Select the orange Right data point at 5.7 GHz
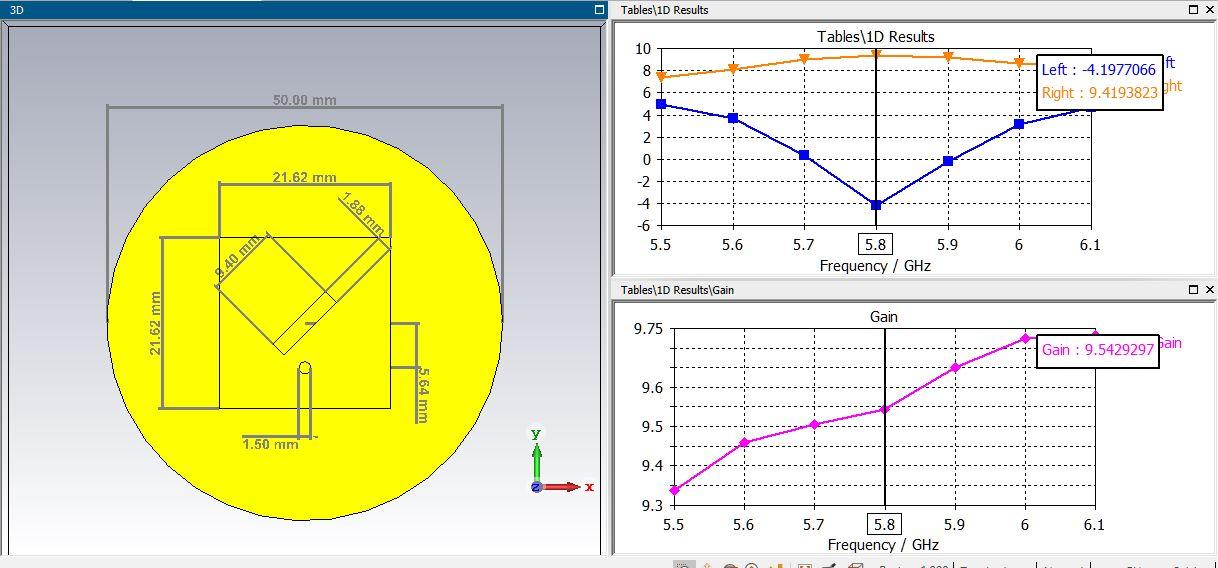 click(804, 59)
